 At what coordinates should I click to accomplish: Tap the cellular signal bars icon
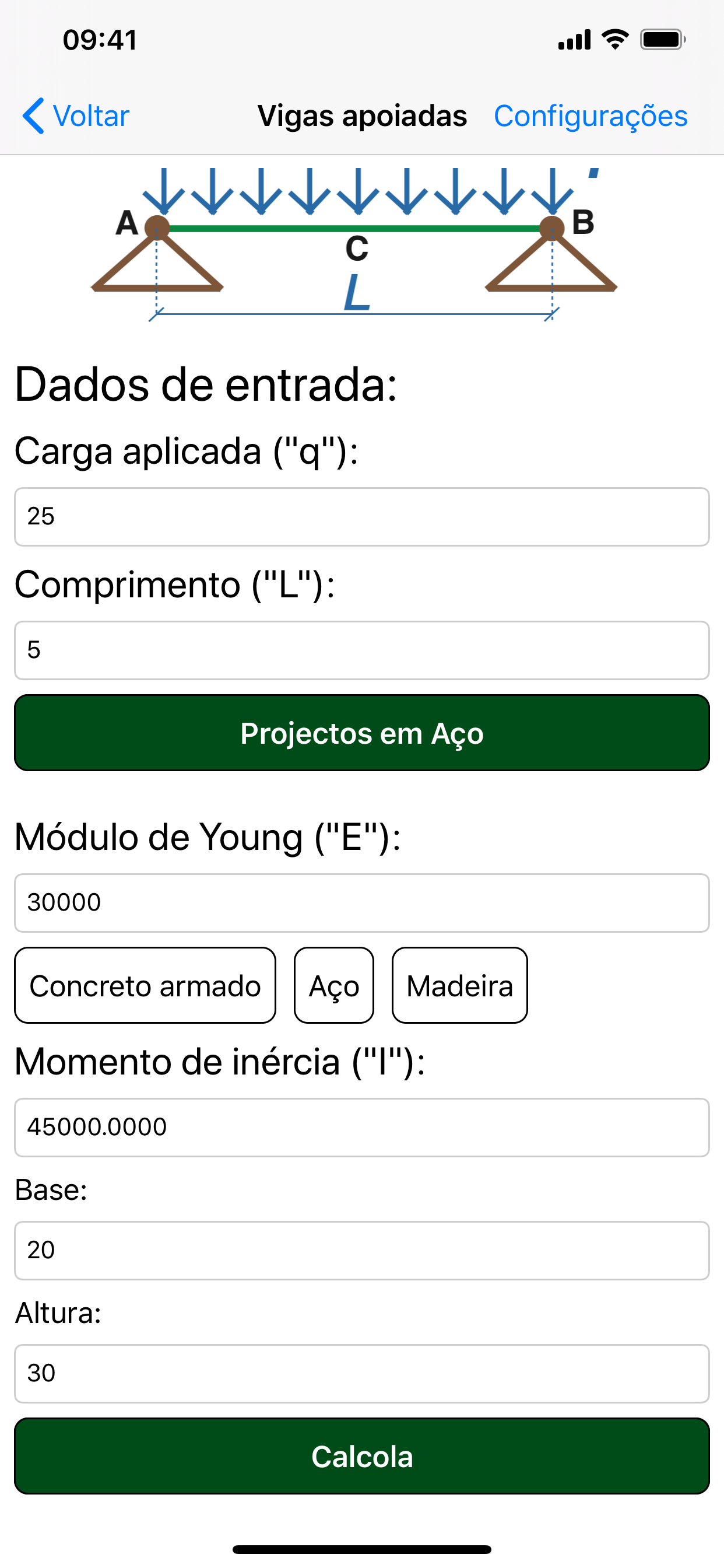(x=574, y=40)
